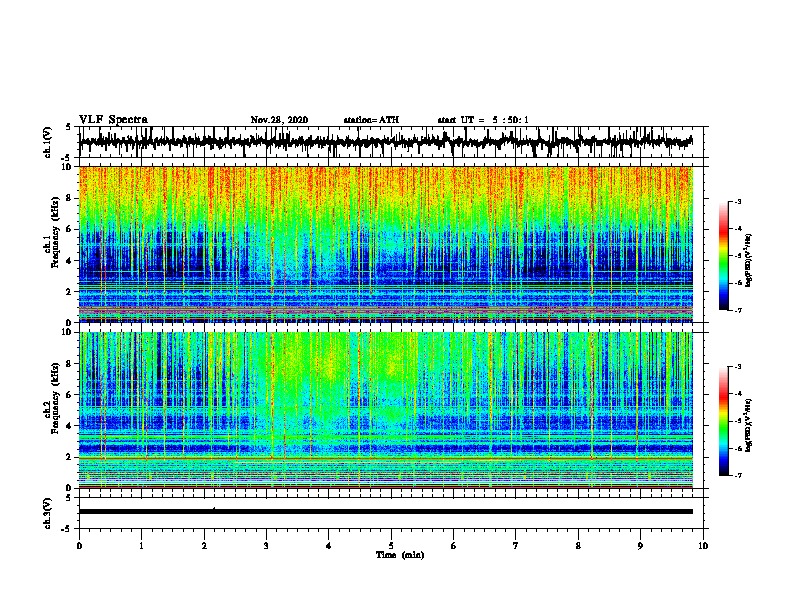Click the "10" tick on the time axis
Viewport: 792px width, 612px height.
tap(703, 546)
